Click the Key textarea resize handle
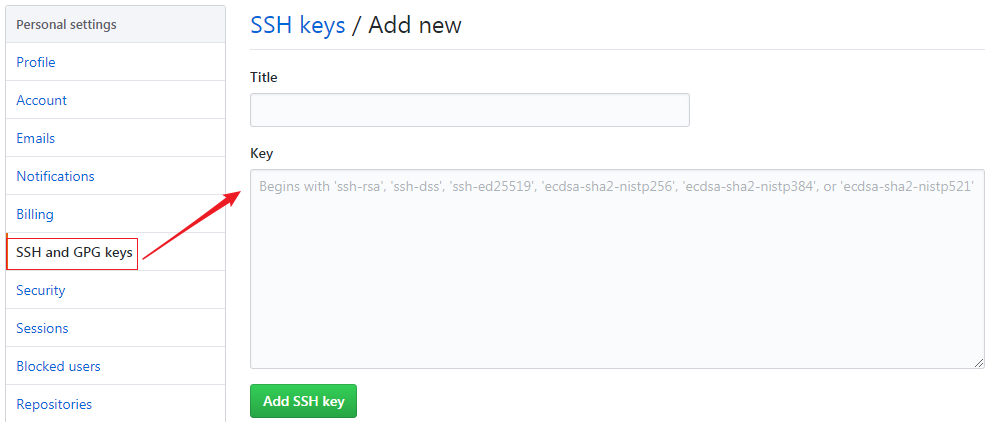This screenshot has height=422, width=987. coord(978,363)
